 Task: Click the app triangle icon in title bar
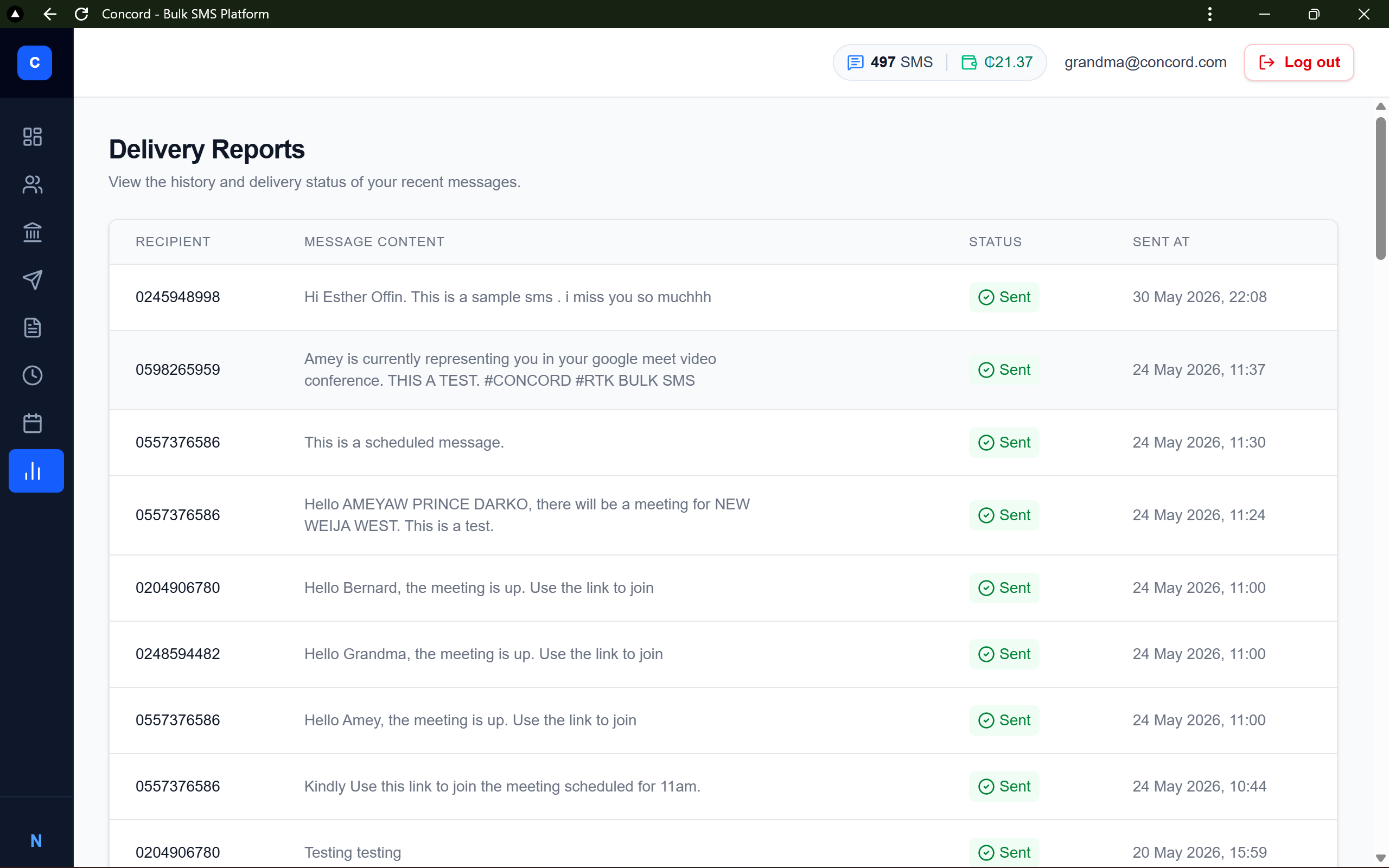pos(16,14)
